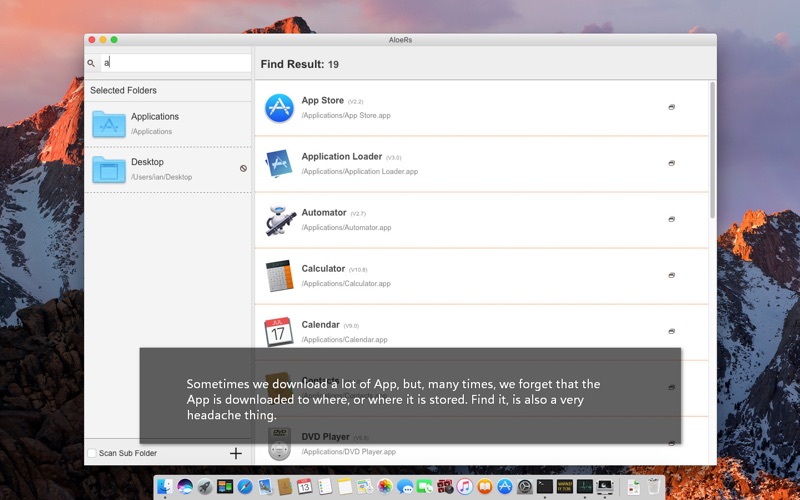
Task: Click the App Store app icon in results
Action: pyautogui.click(x=279, y=108)
